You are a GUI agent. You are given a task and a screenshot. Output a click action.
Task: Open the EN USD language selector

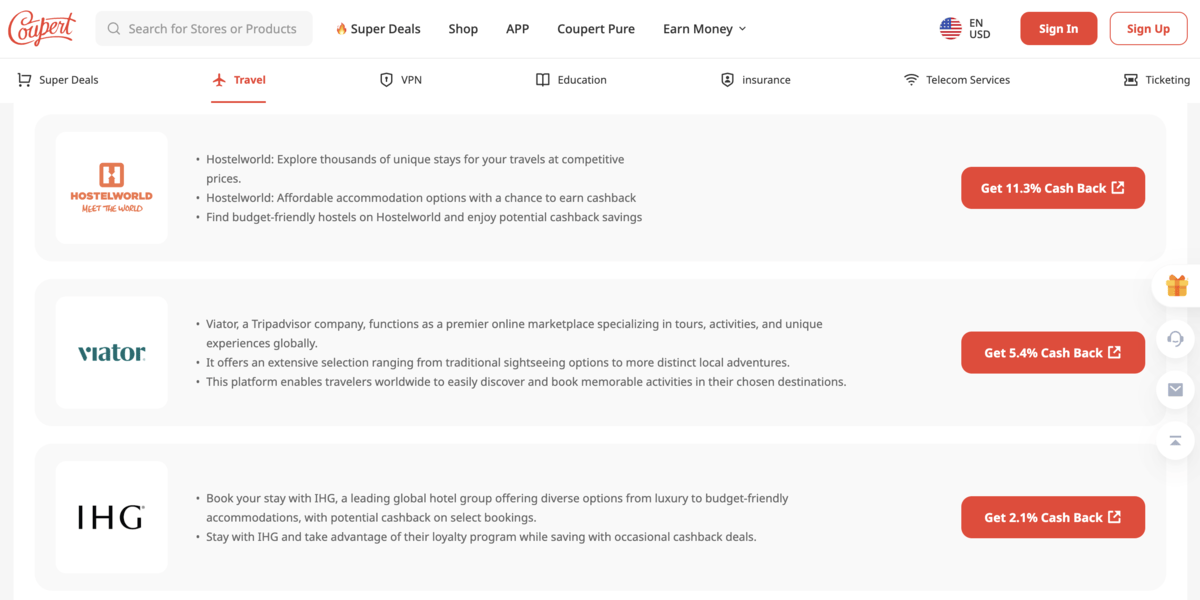978,29
